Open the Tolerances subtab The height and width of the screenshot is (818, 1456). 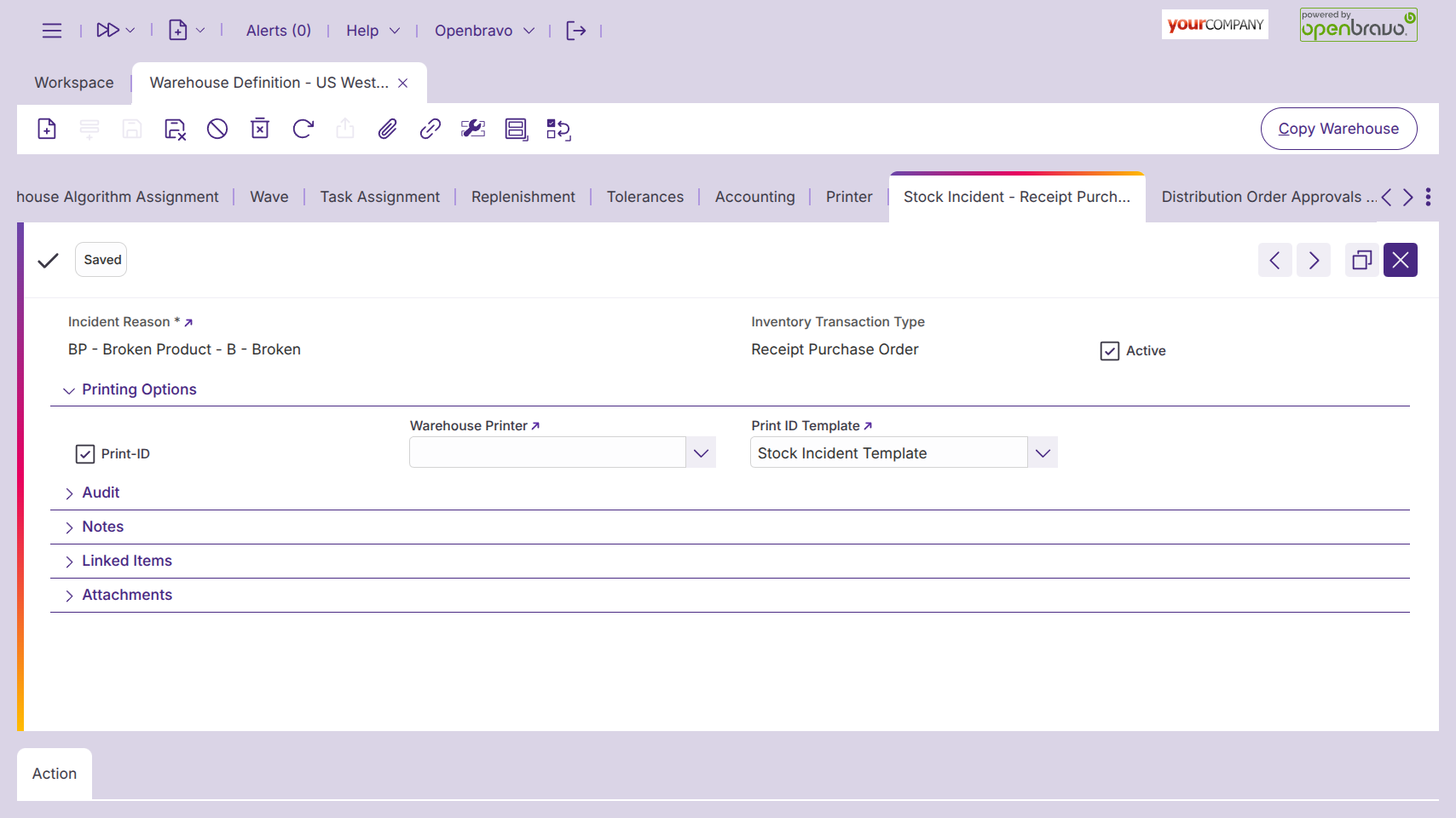click(645, 197)
